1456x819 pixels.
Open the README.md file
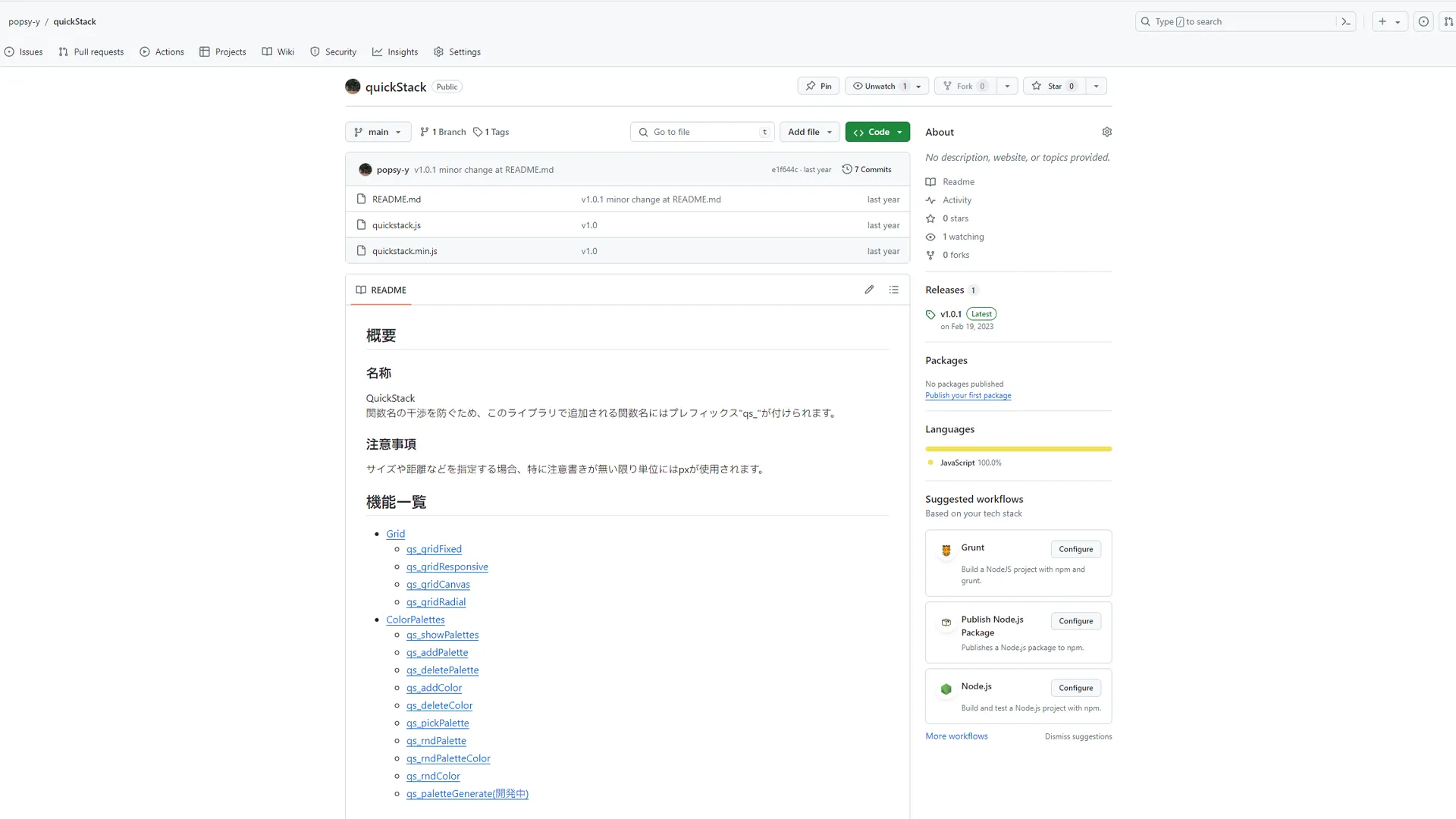pyautogui.click(x=397, y=199)
